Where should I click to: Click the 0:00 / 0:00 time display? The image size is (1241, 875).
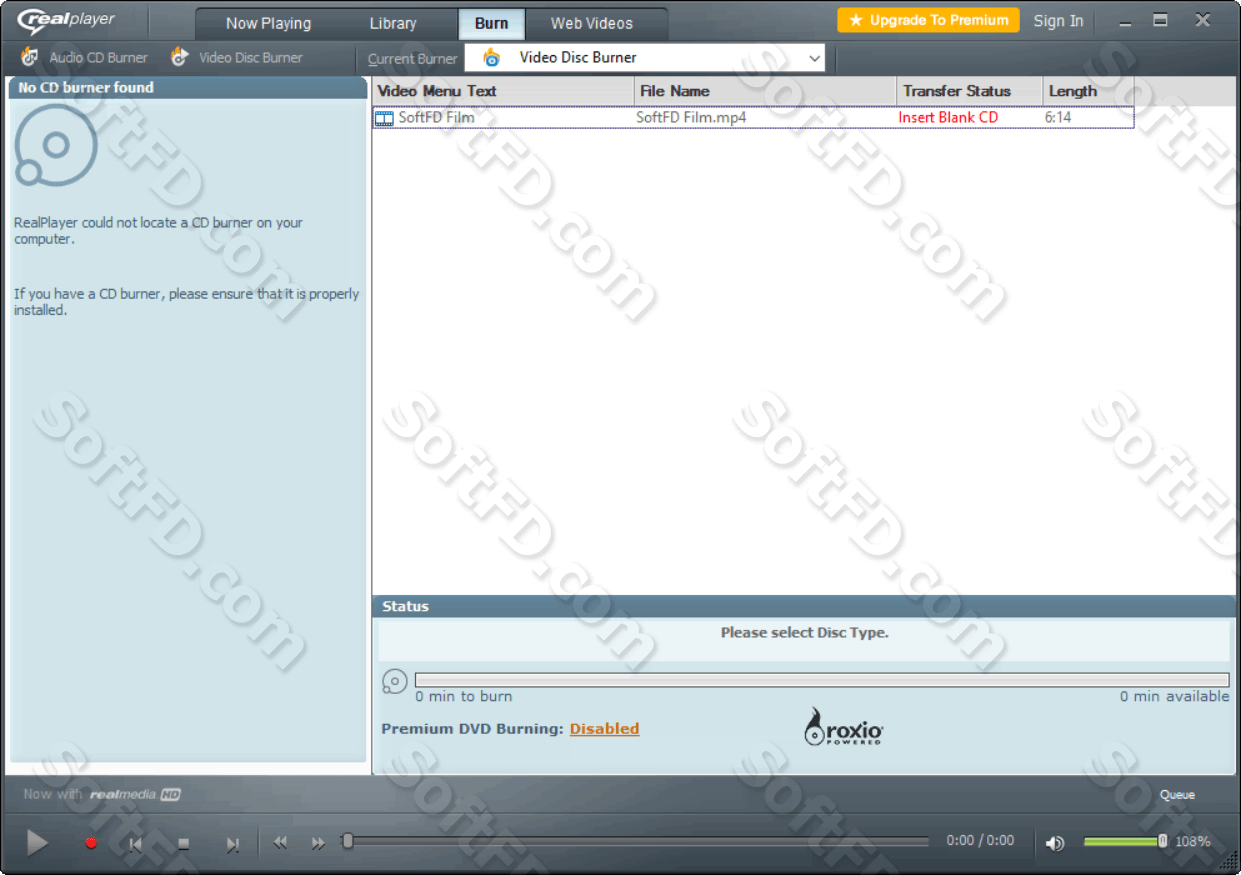coord(980,841)
